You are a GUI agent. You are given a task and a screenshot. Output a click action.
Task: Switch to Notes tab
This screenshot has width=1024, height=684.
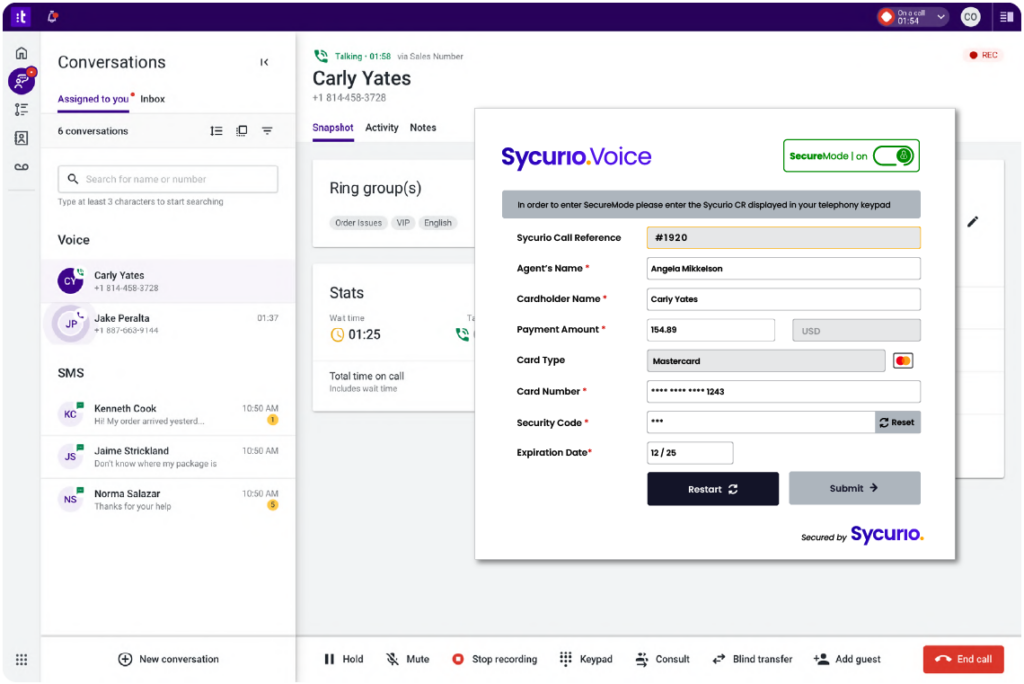[x=423, y=127]
